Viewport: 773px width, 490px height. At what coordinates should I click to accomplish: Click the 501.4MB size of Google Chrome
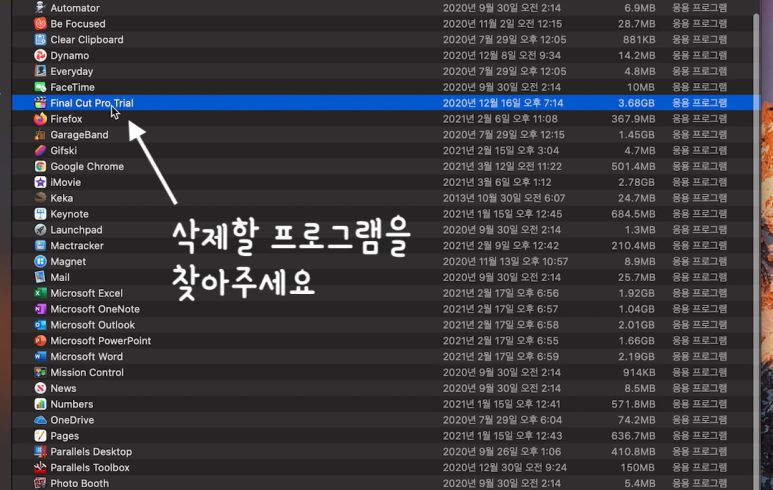[633, 166]
